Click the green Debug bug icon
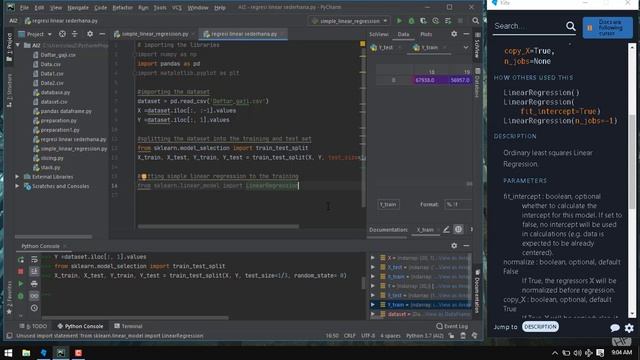640x360 pixels. click(411, 20)
